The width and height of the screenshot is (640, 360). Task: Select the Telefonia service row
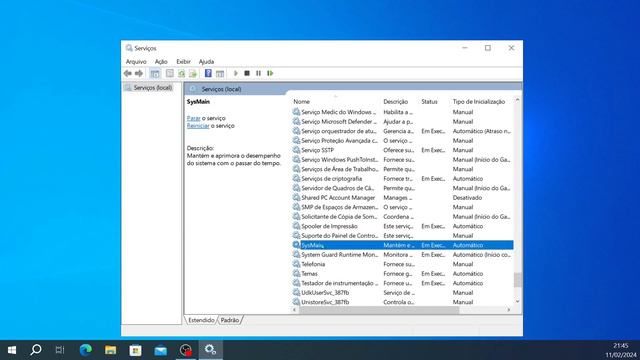pos(402,264)
